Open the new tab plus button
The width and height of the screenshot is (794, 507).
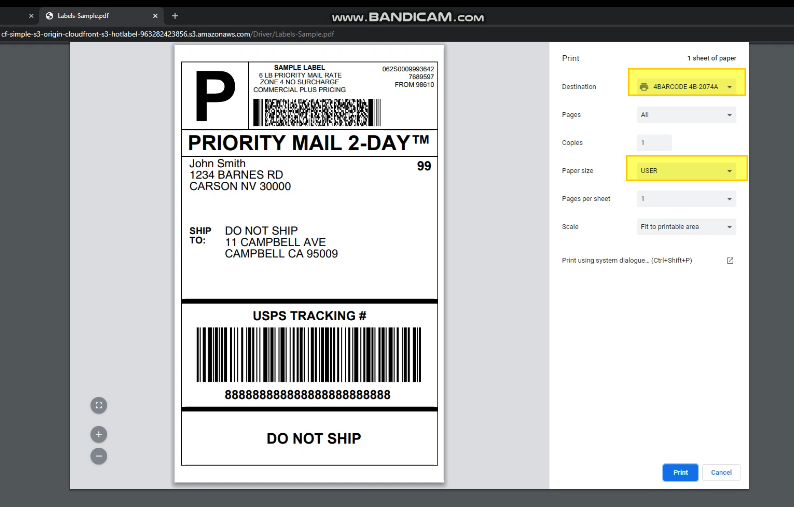[x=175, y=16]
